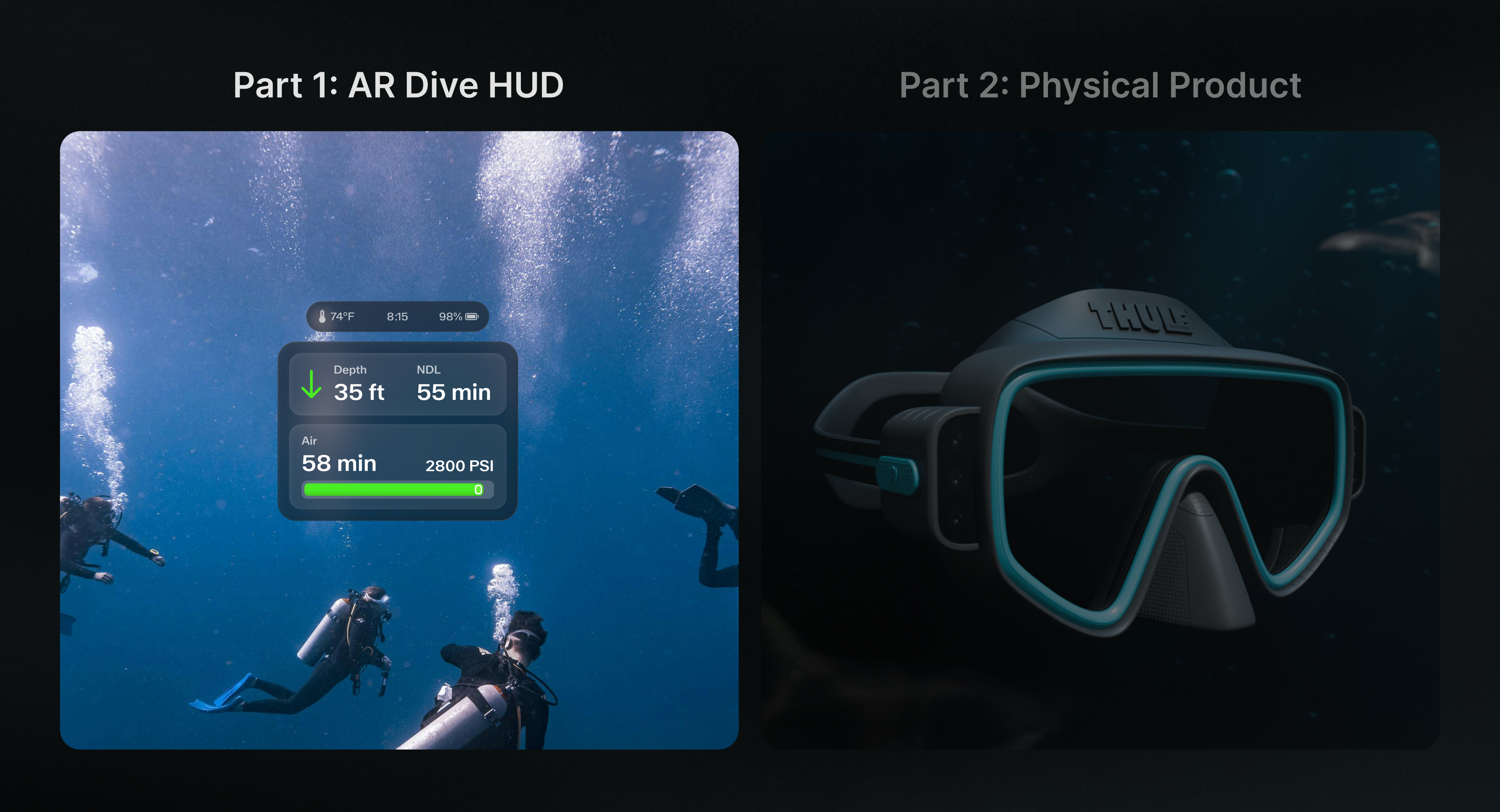The image size is (1500, 812).
Task: Click the battery icon beside 98%
Action: coord(472,317)
